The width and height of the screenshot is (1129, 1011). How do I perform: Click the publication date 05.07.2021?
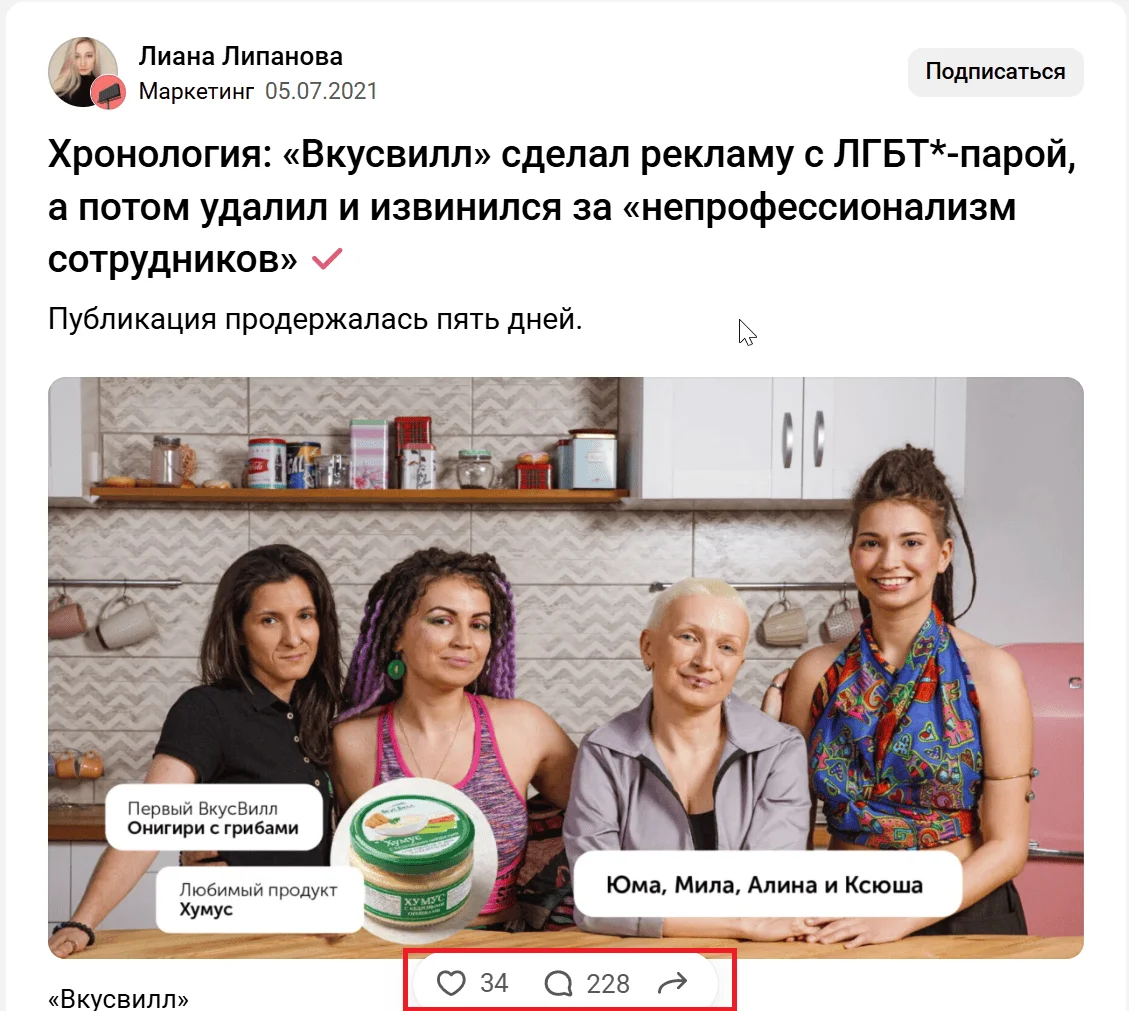pyautogui.click(x=321, y=91)
